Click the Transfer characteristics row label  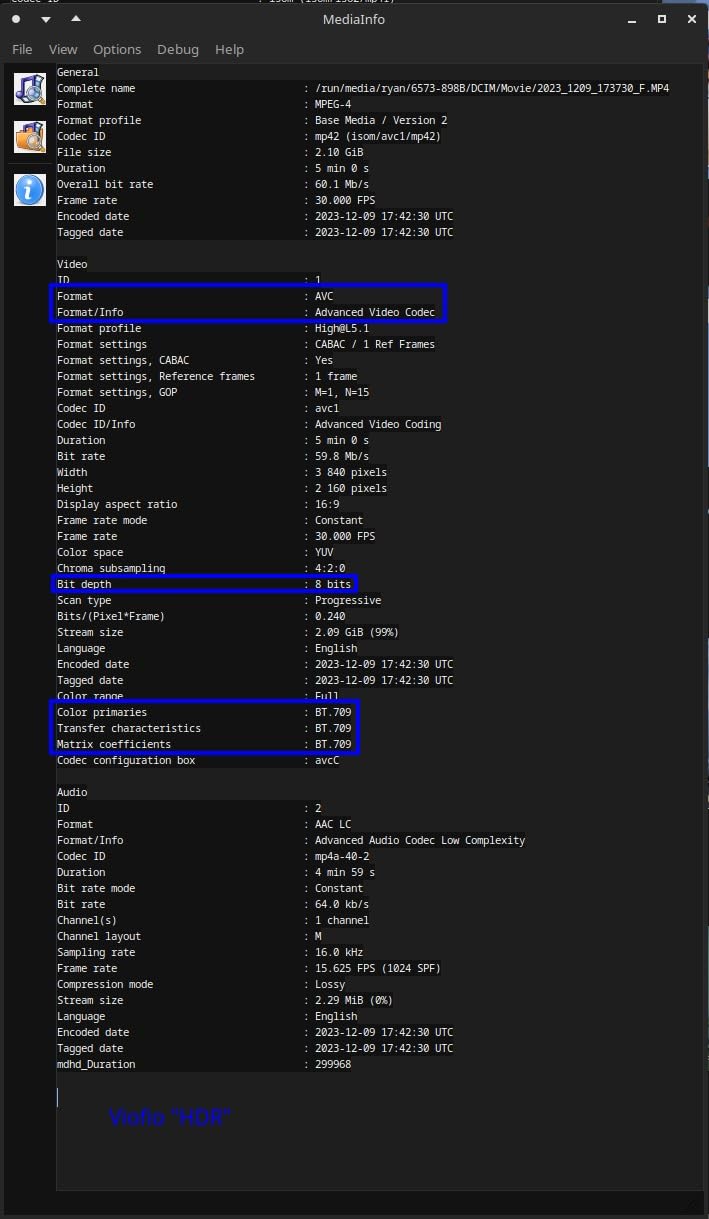pos(129,728)
